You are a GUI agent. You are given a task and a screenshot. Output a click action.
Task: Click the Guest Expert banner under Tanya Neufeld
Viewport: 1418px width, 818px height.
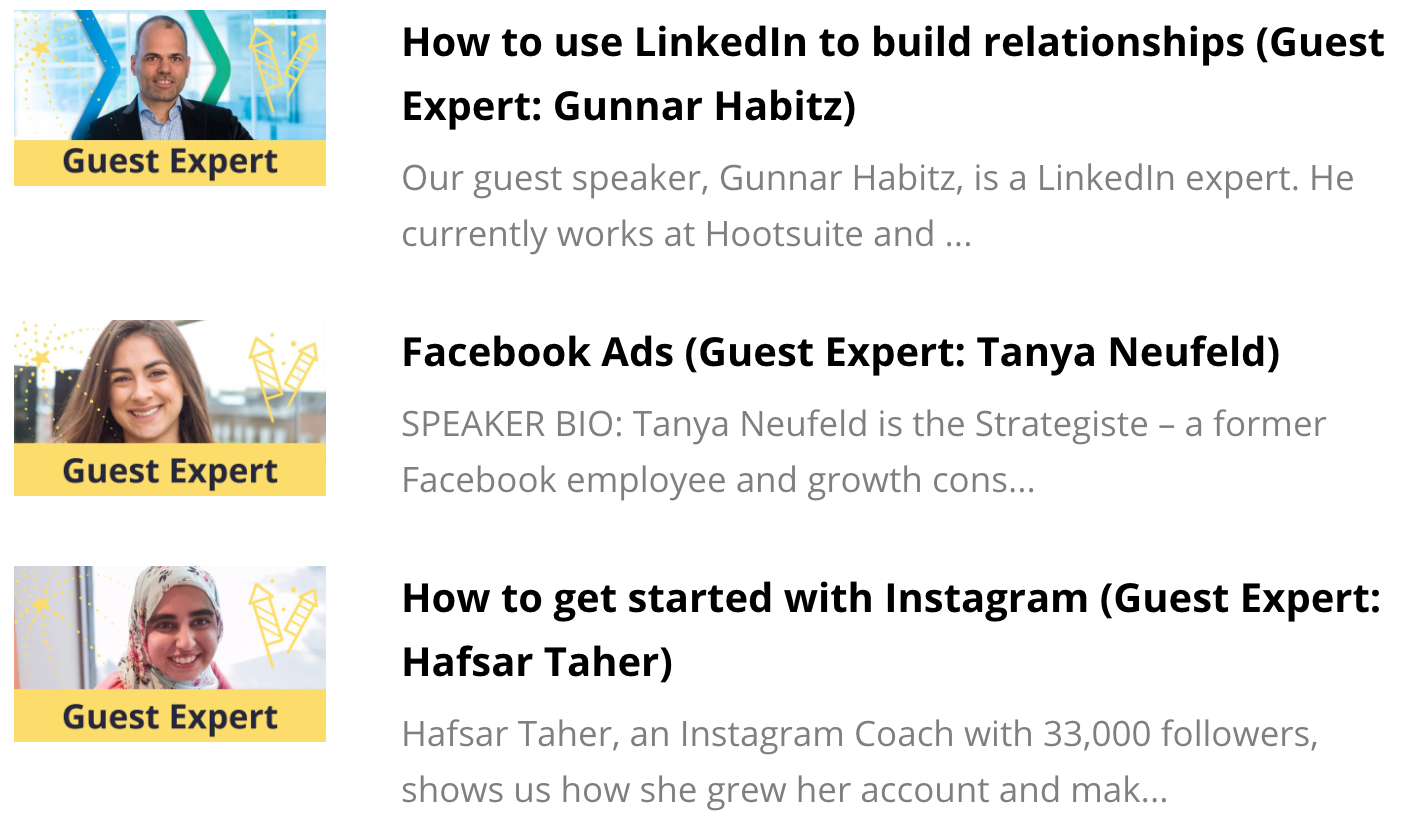coord(170,471)
